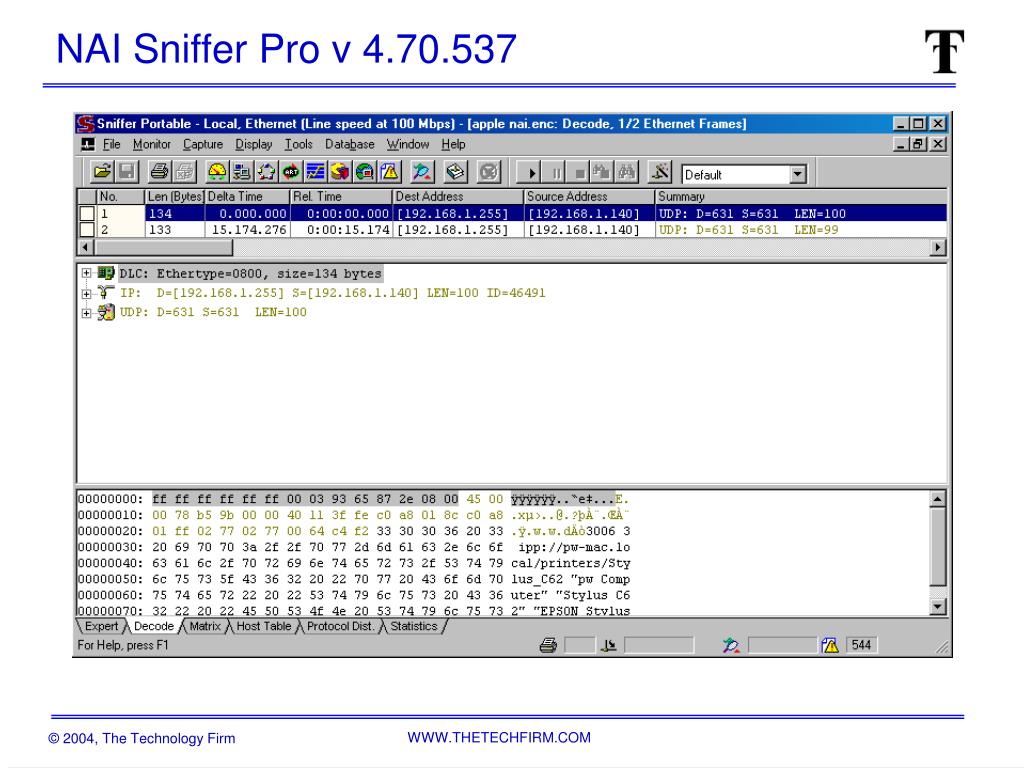This screenshot has width=1024, height=768.
Task: Click the frame list right scroll arrow
Action: click(938, 248)
